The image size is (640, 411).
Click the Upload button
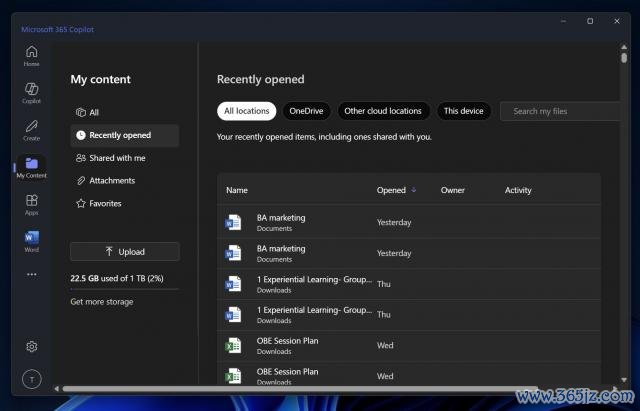[124, 251]
